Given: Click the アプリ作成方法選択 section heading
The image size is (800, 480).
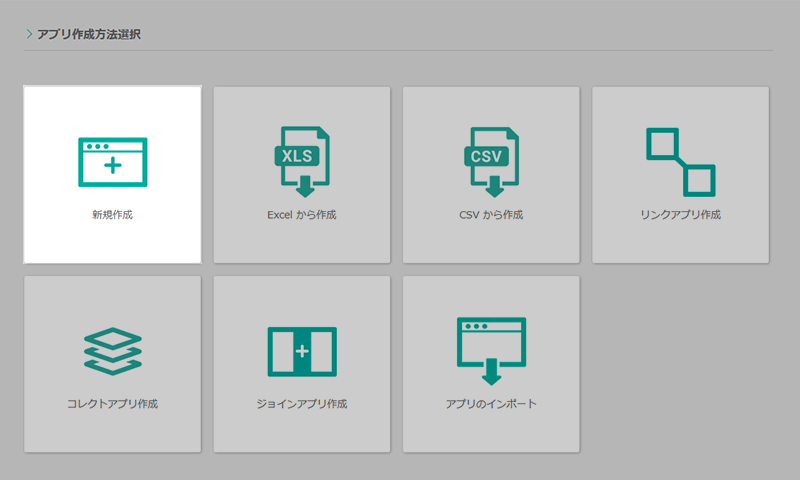Looking at the screenshot, I should pos(89,34).
